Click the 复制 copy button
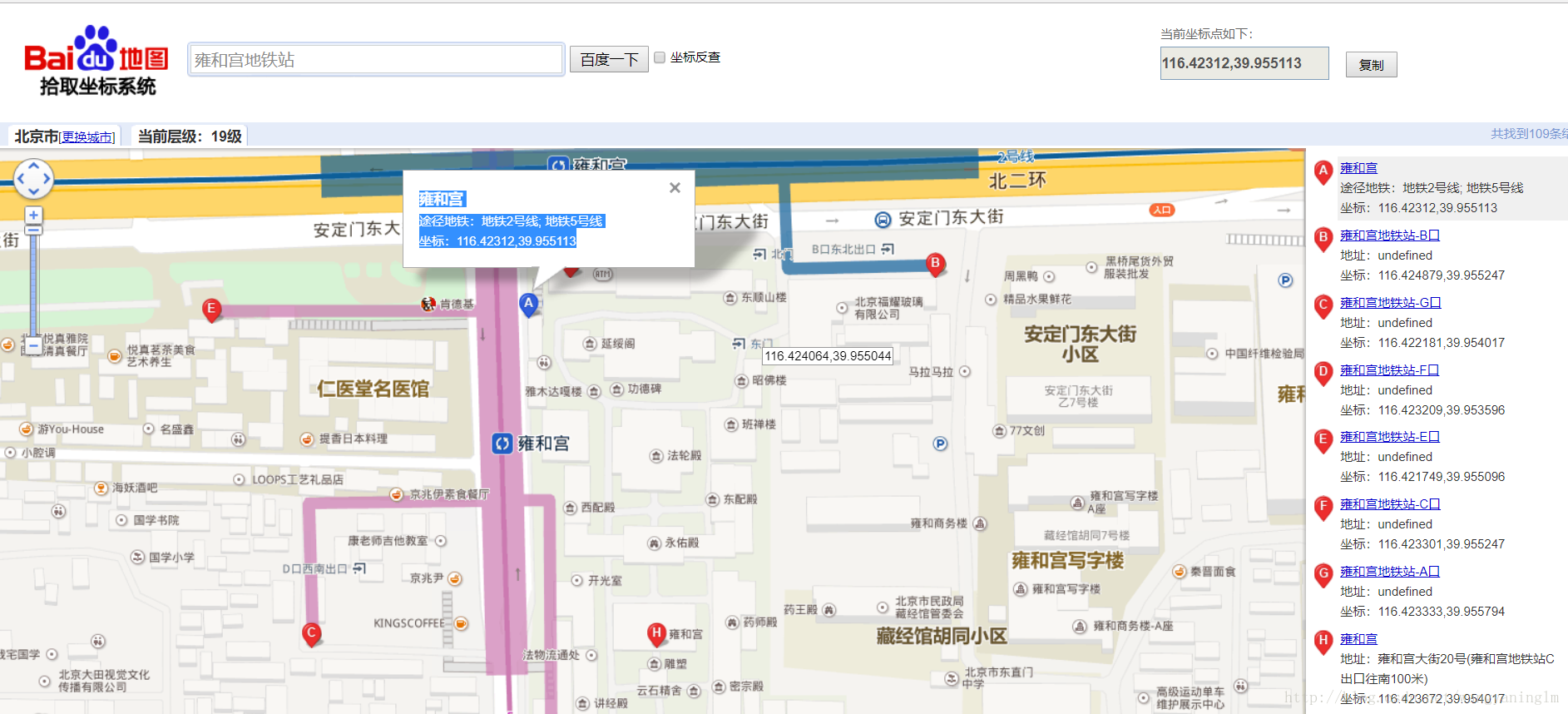Viewport: 1568px width, 714px height. [x=1371, y=64]
